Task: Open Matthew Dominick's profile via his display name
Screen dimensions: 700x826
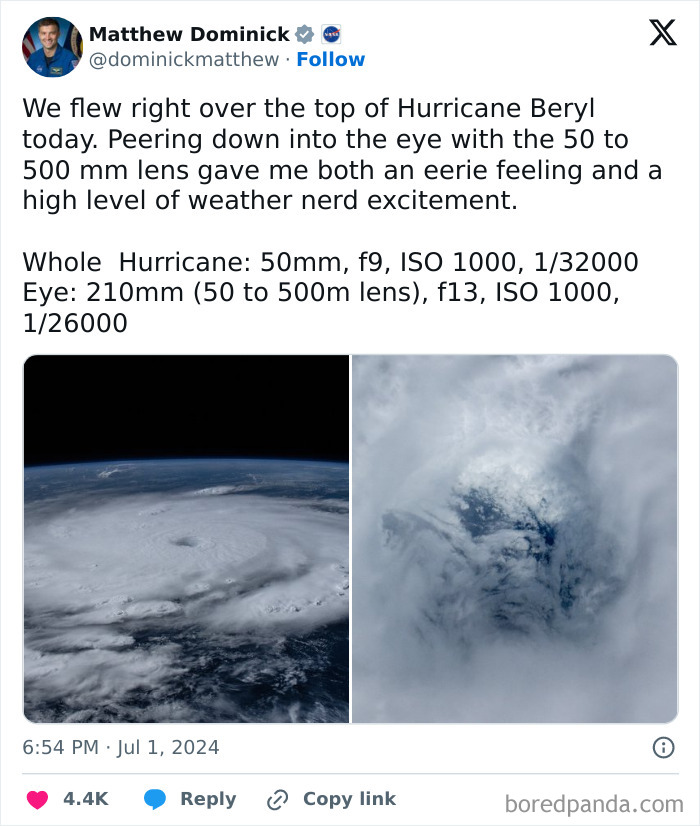Action: tap(190, 33)
